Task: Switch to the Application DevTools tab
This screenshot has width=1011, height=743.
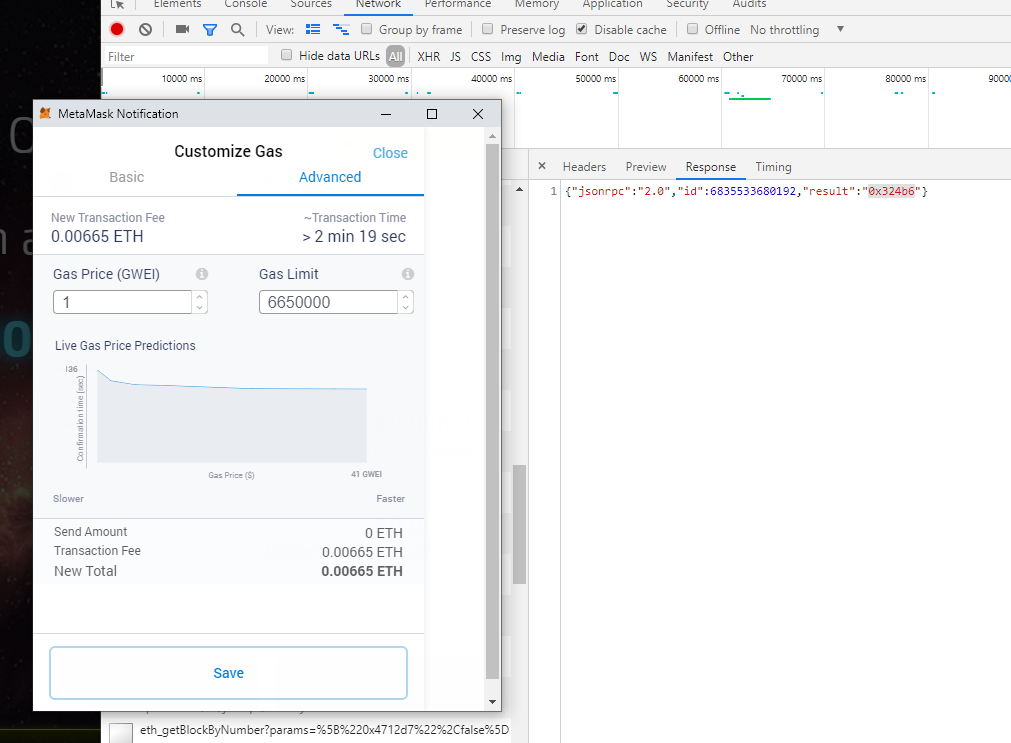Action: click(613, 4)
